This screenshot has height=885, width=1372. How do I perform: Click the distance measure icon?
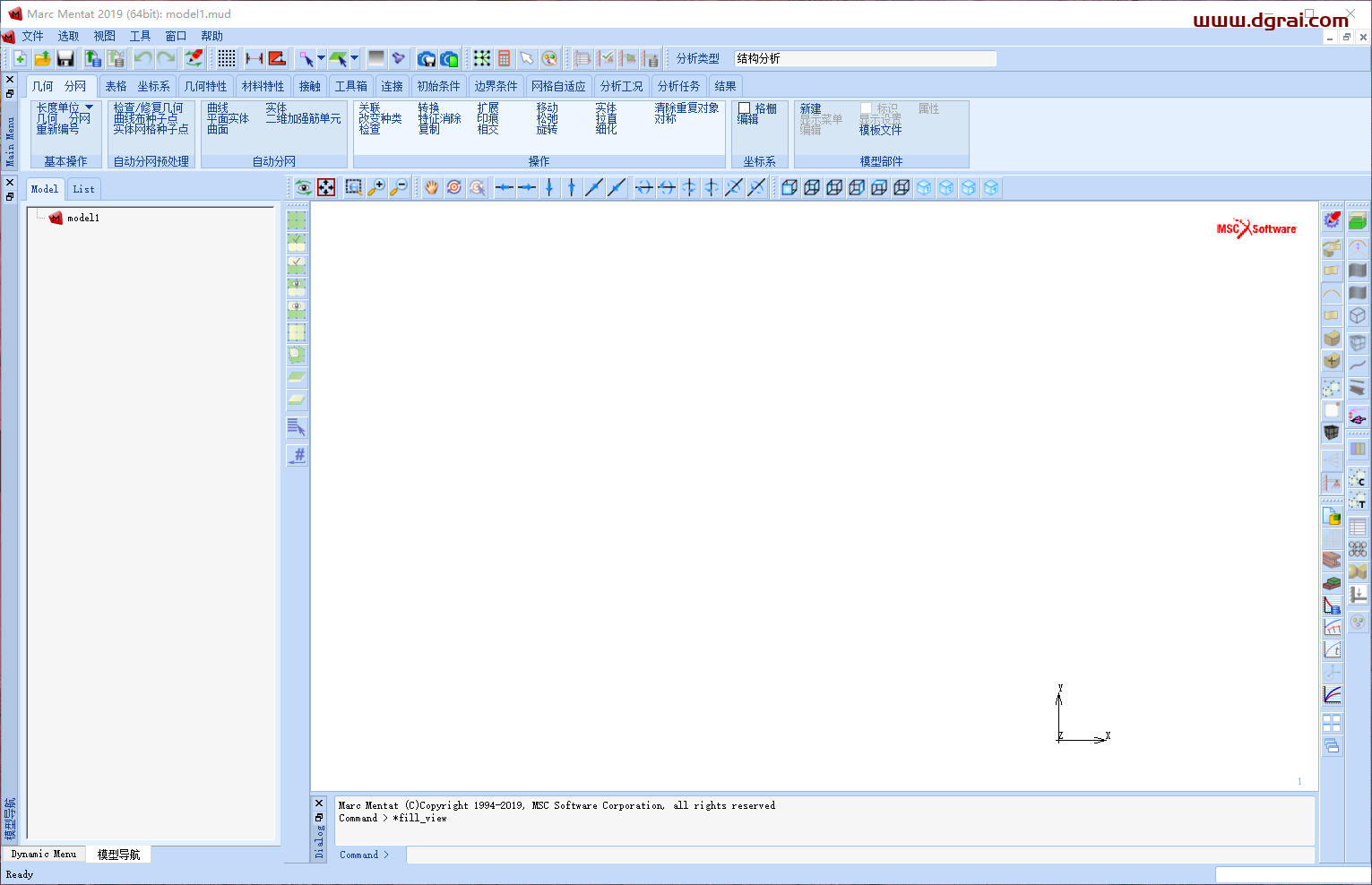coord(255,58)
